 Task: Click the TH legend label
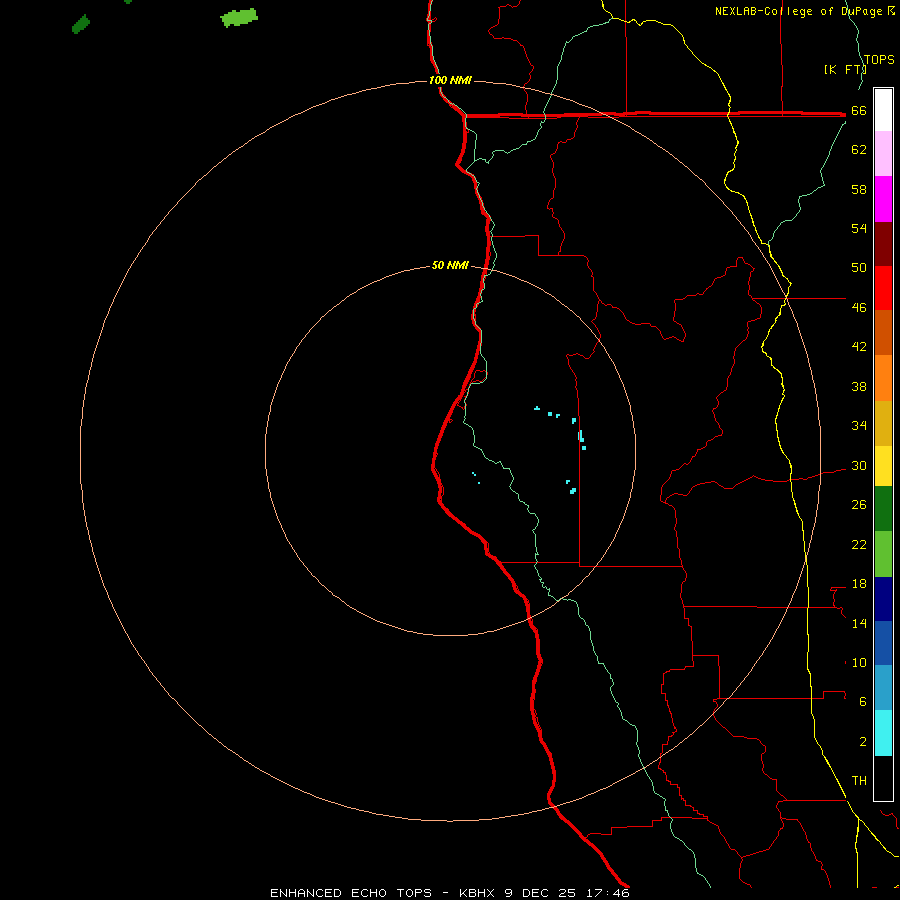[859, 781]
